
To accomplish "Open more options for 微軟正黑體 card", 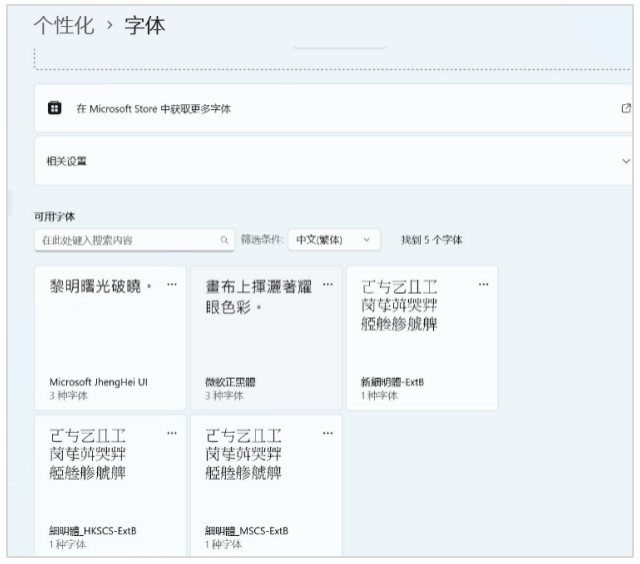I will 328,284.
